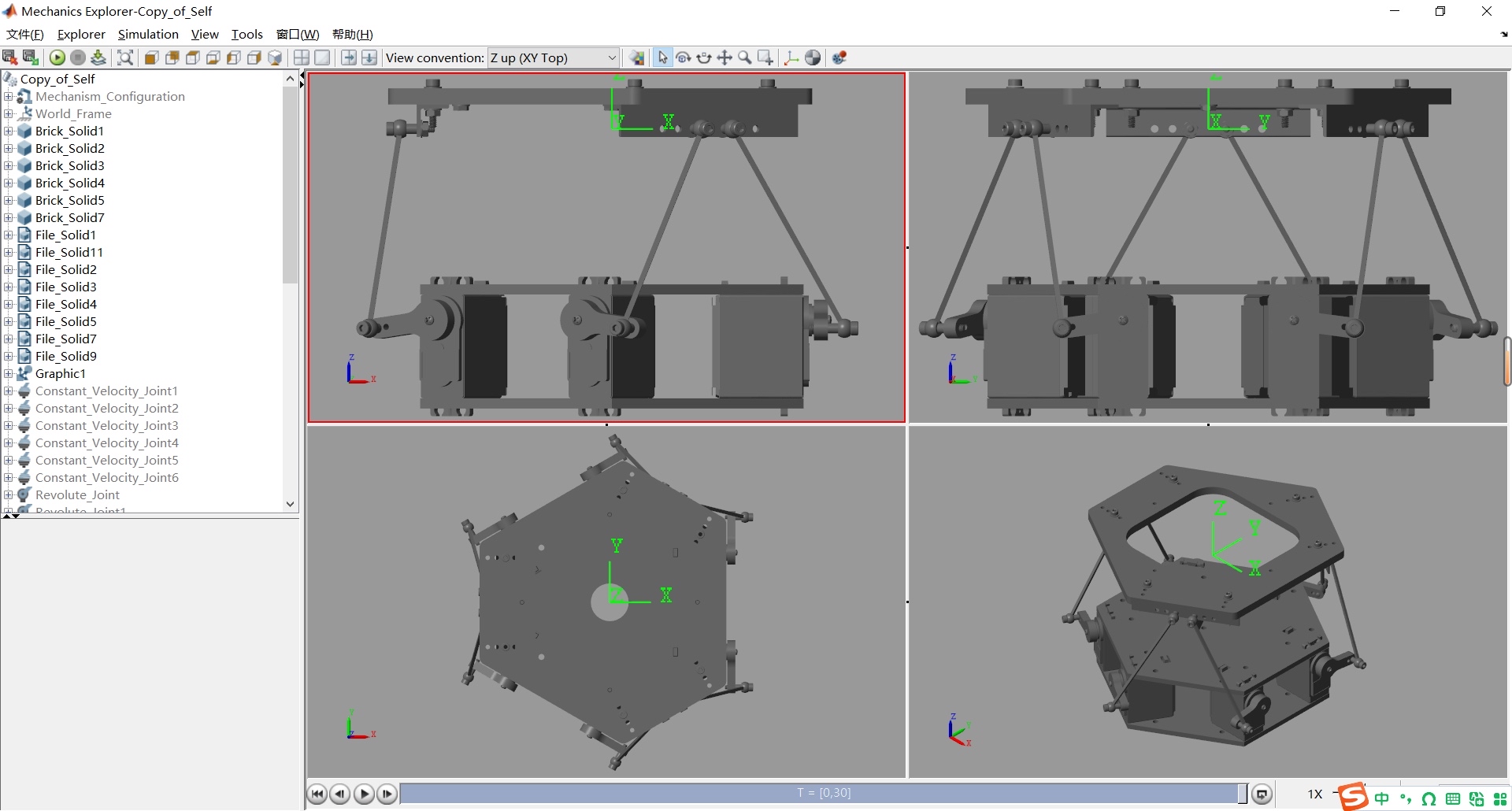Screen dimensions: 1512x811
Task: Click the background color settings icon
Action: point(637,57)
